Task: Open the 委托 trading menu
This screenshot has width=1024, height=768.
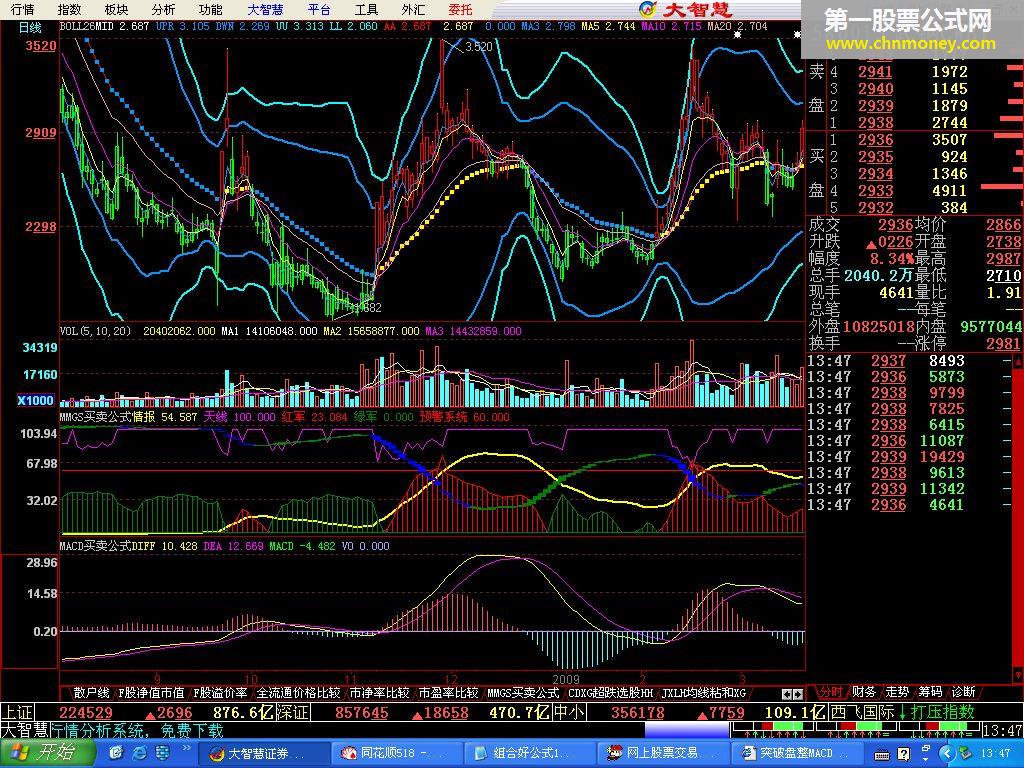Action: (x=460, y=9)
